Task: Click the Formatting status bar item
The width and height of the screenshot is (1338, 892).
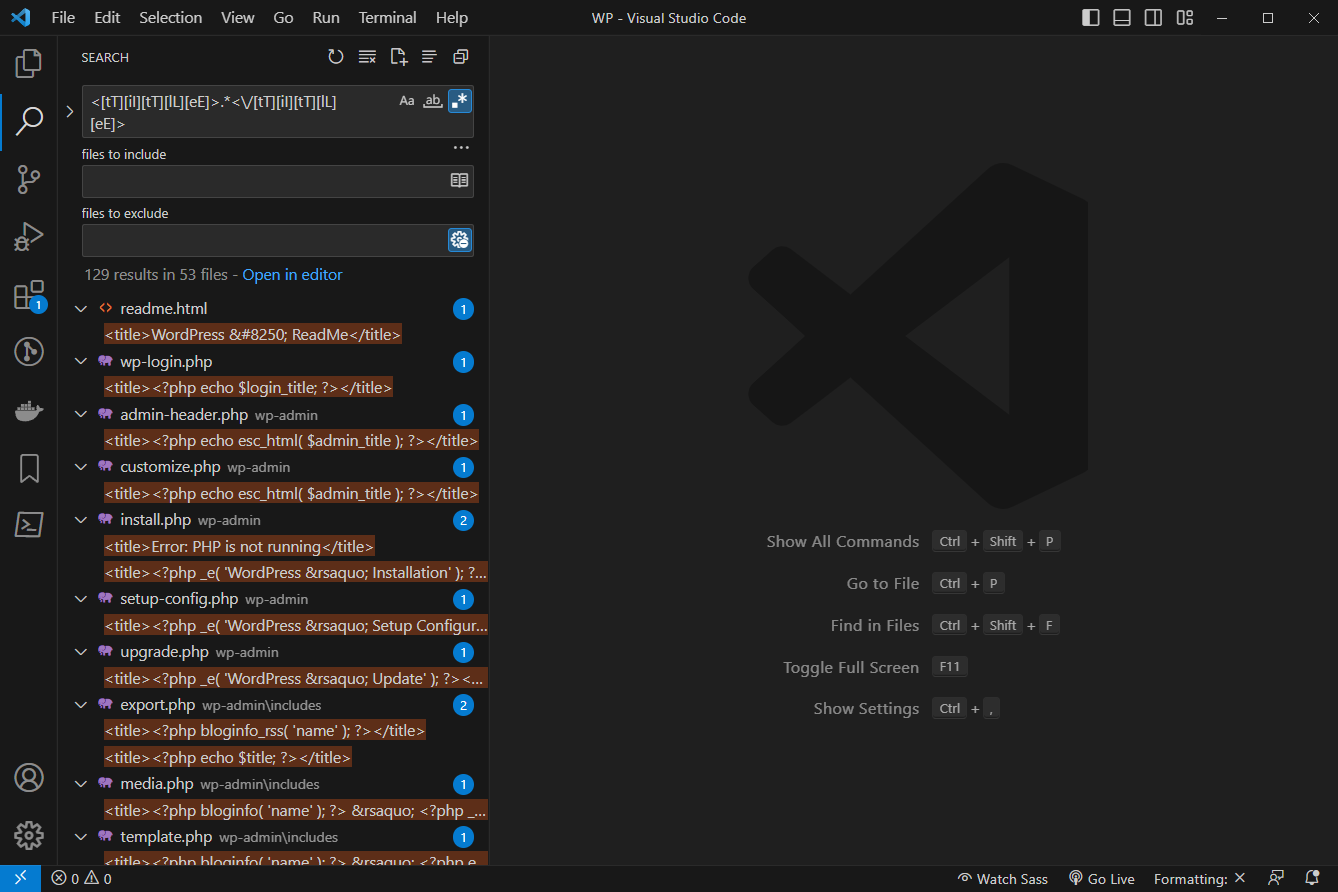Action: pos(1199,879)
